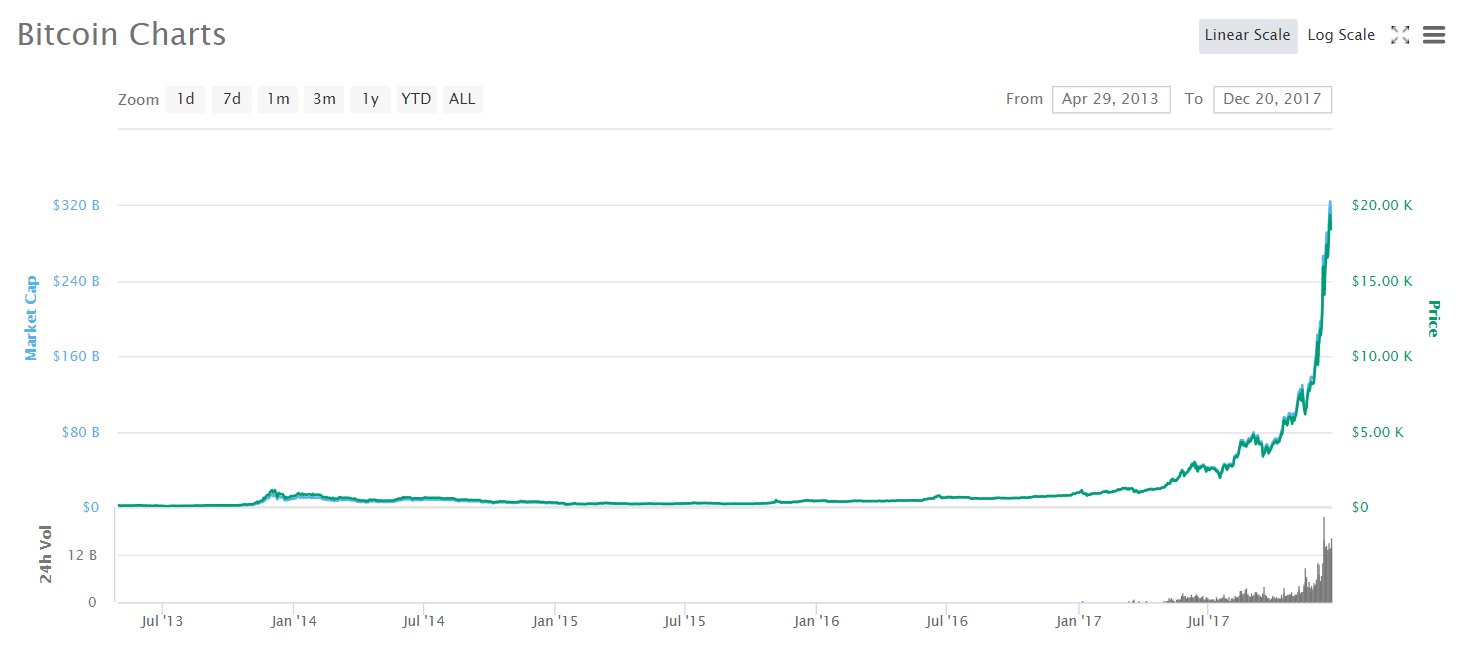This screenshot has height=646, width=1458.
Task: Open the chart hamburger menu
Action: pos(1434,35)
